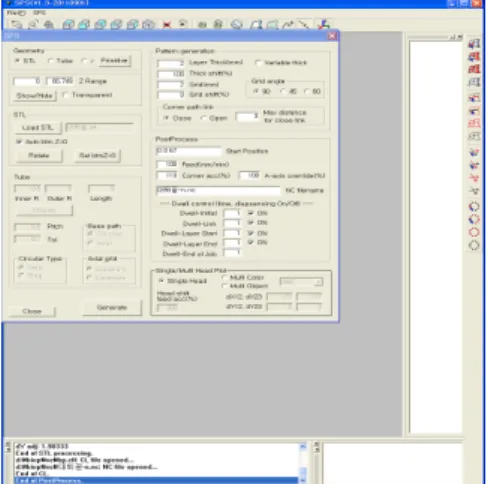Click the A-axis override input field

(249, 175)
